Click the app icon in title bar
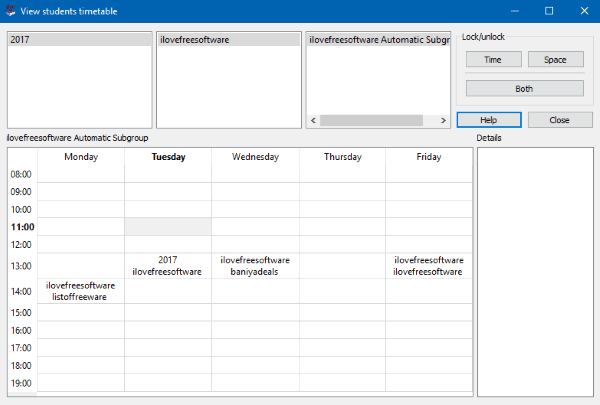The width and height of the screenshot is (600, 405). tap(10, 11)
